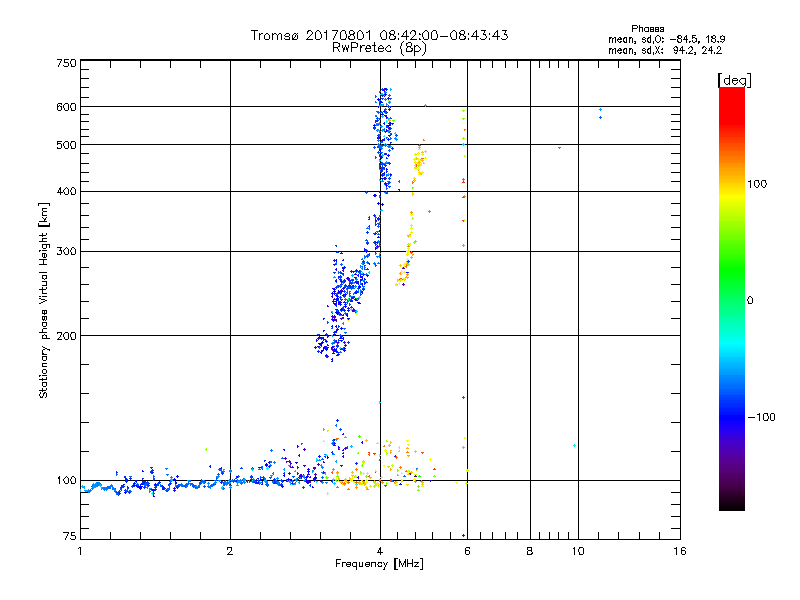Click the y-axis tick label "400"

coord(66,192)
